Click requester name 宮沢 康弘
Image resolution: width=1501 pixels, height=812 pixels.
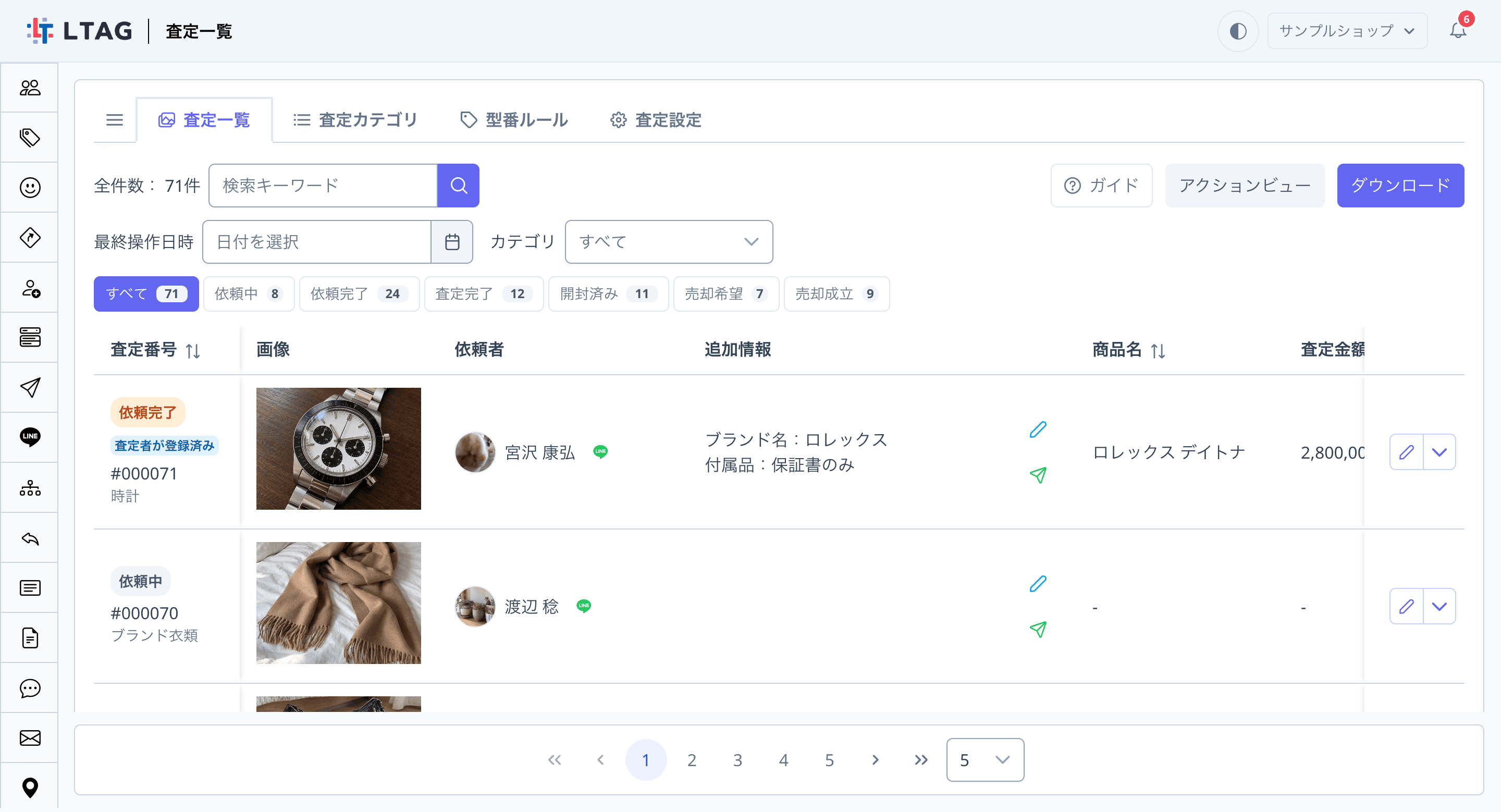(539, 452)
